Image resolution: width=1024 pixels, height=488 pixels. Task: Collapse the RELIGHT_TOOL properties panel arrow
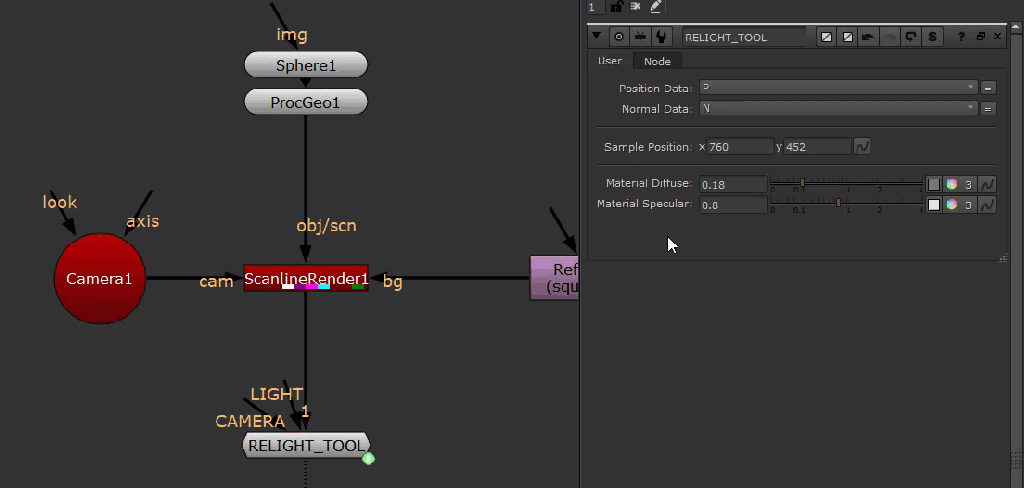click(598, 36)
